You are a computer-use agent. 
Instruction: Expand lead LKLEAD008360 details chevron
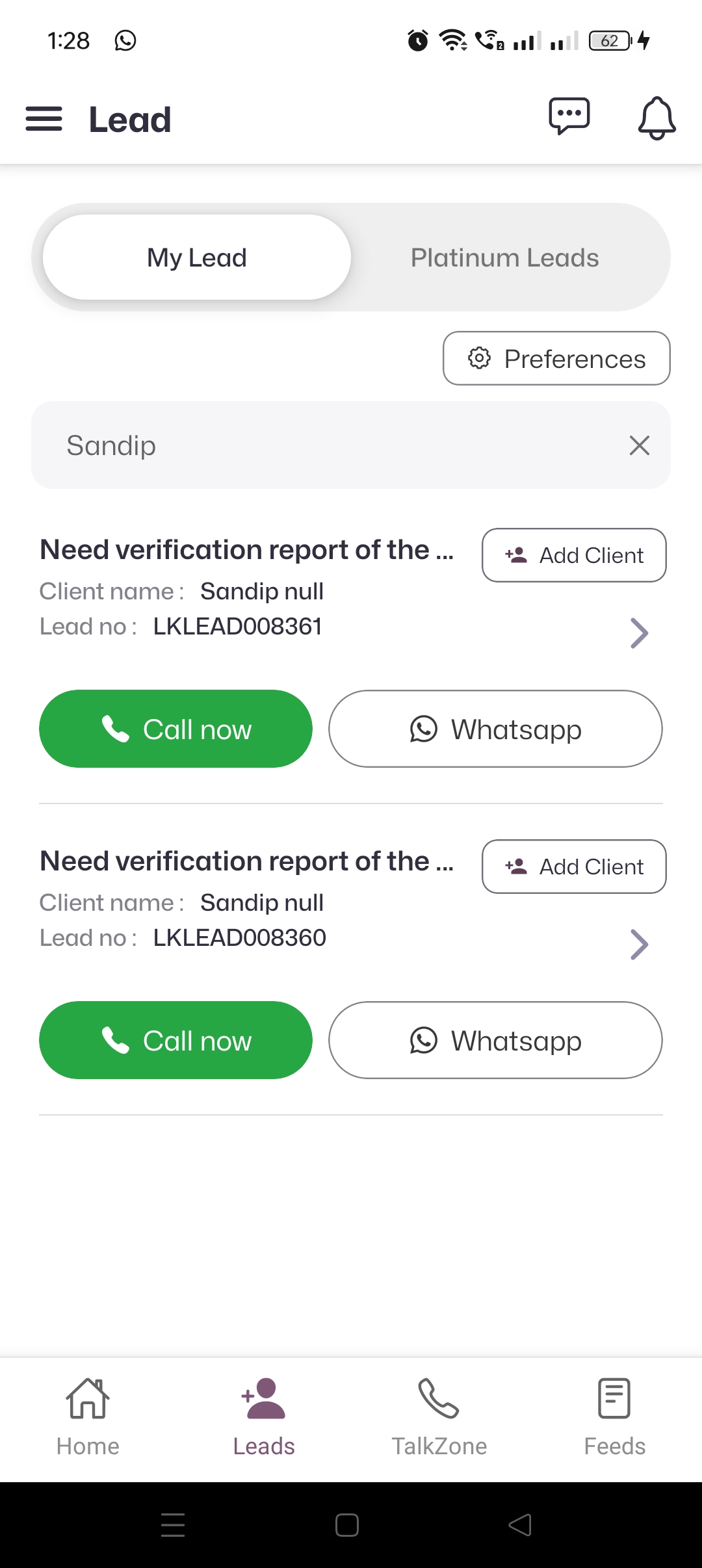639,945
